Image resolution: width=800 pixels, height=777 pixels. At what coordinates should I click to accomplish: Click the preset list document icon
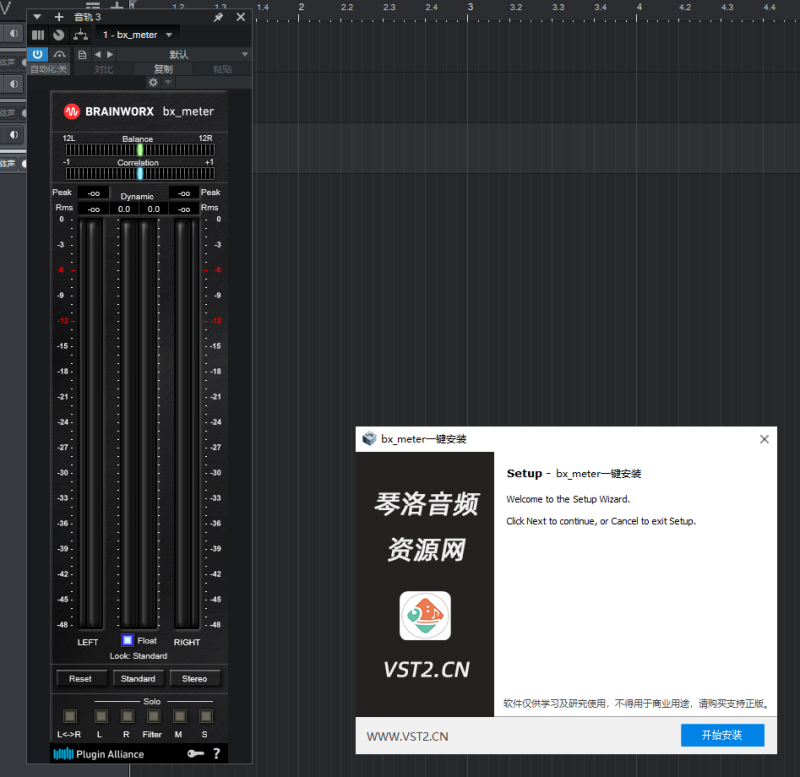click(x=83, y=55)
